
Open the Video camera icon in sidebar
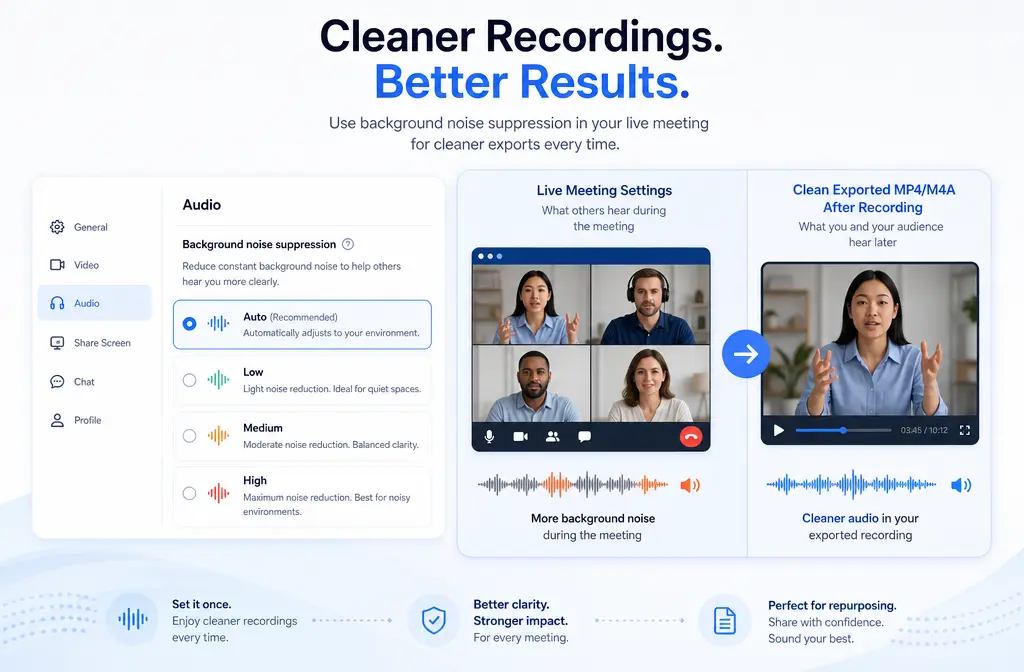click(57, 264)
